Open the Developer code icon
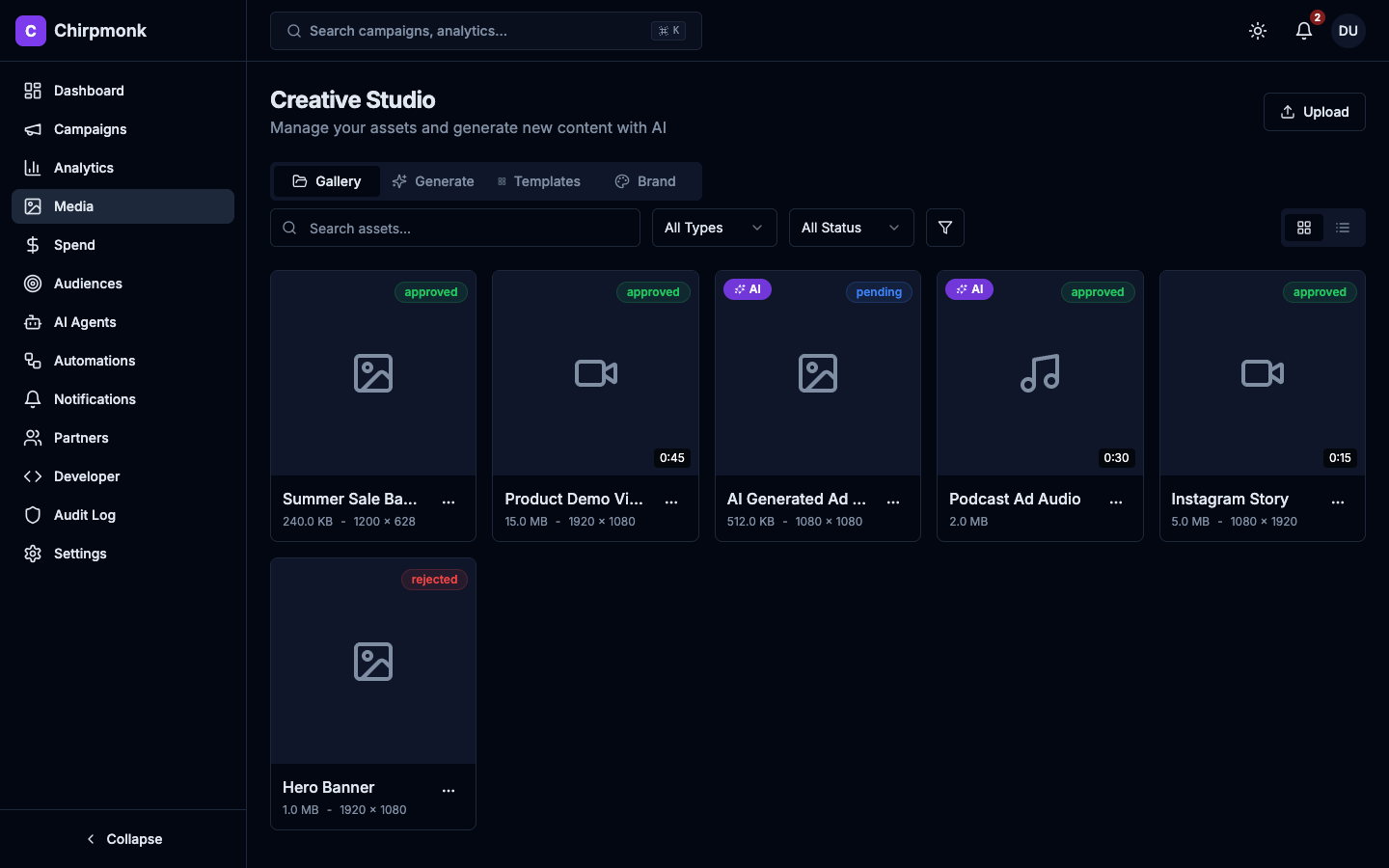Viewport: 1389px width, 868px height. tap(33, 476)
